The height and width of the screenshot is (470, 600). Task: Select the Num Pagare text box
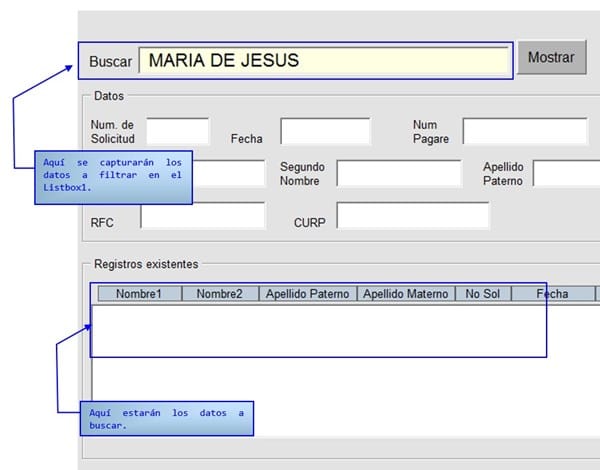(x=524, y=131)
